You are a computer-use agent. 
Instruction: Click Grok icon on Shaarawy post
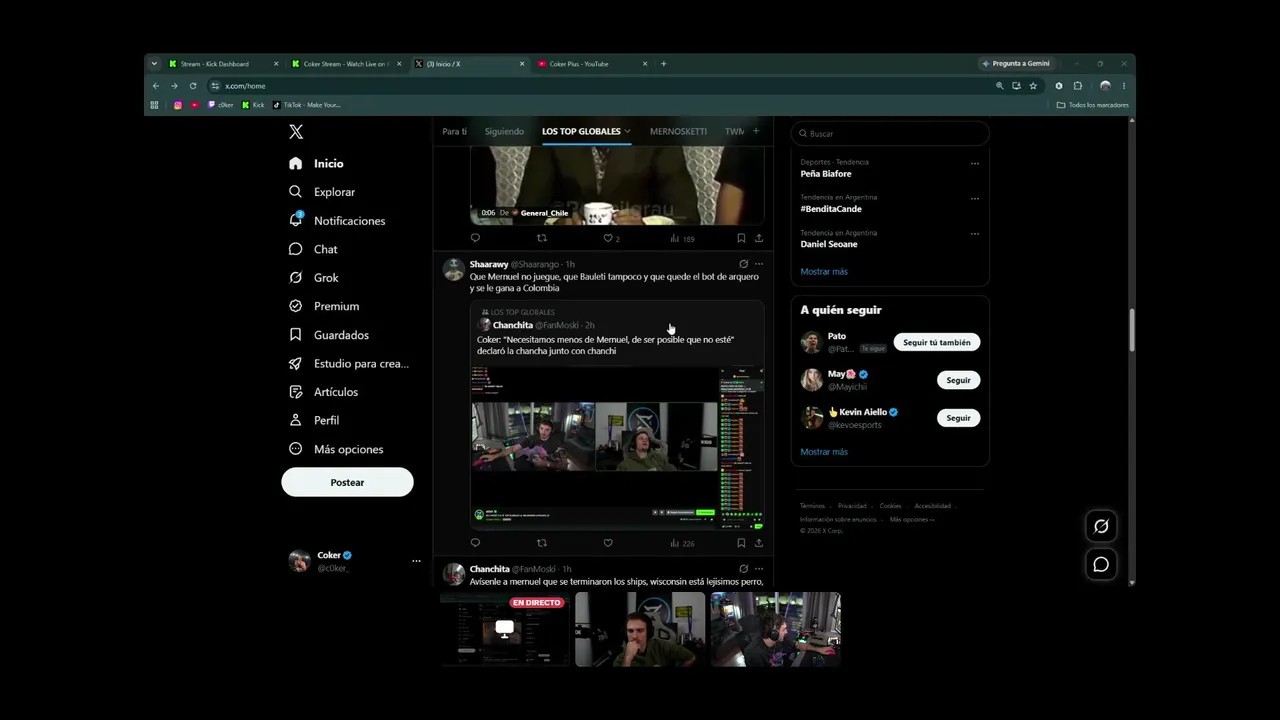pyautogui.click(x=743, y=264)
